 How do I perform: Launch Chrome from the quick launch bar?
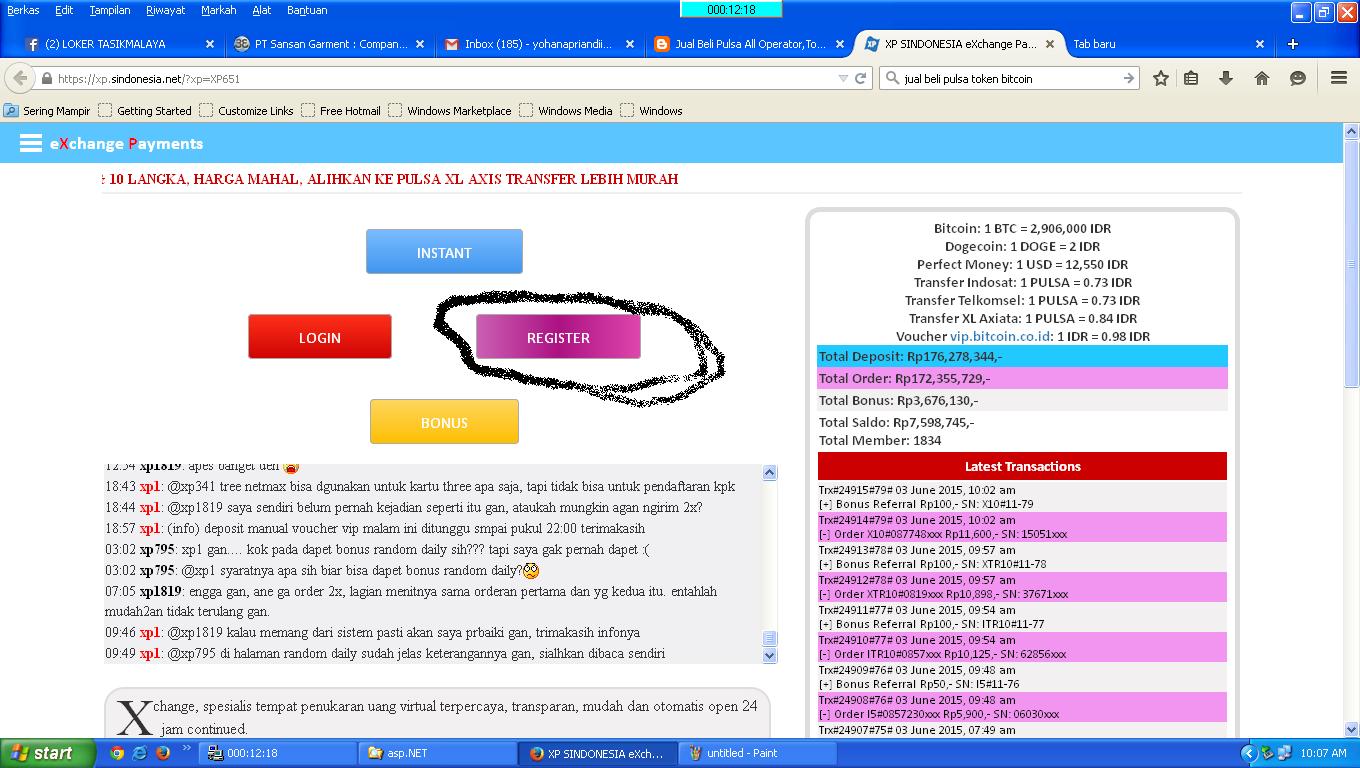click(117, 753)
